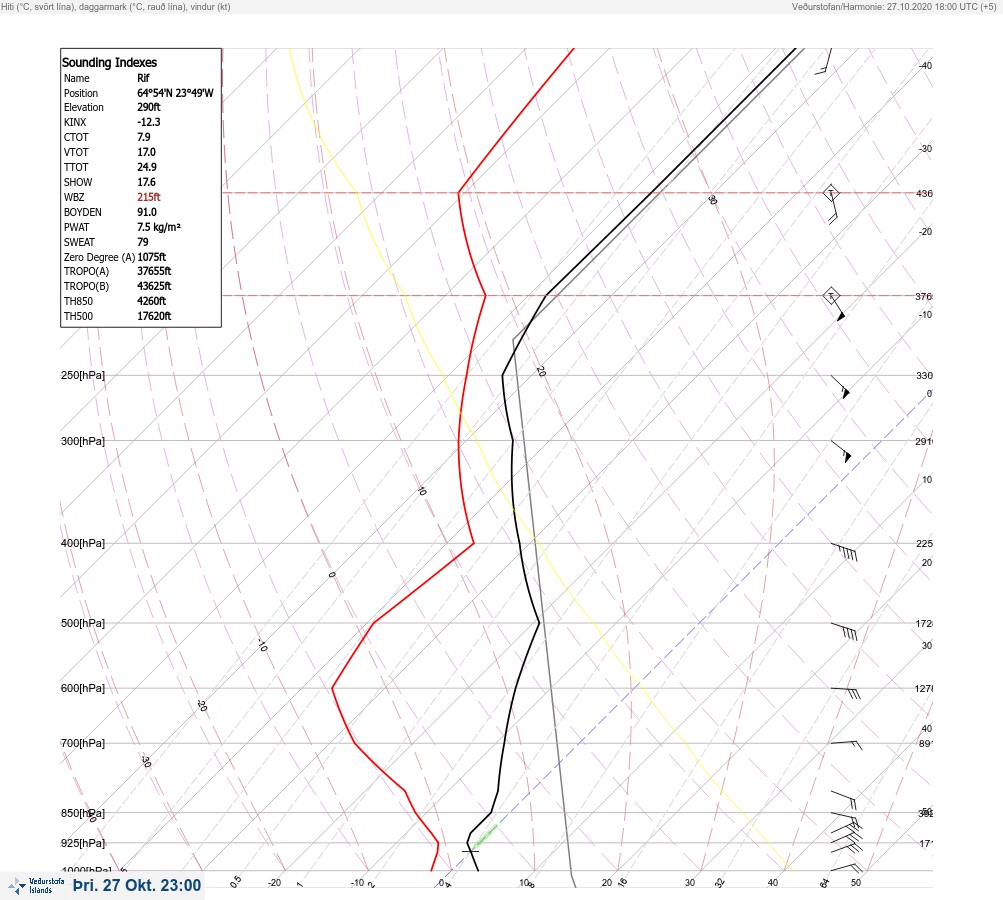Click the 'TROPO(A)' label

[x=86, y=271]
